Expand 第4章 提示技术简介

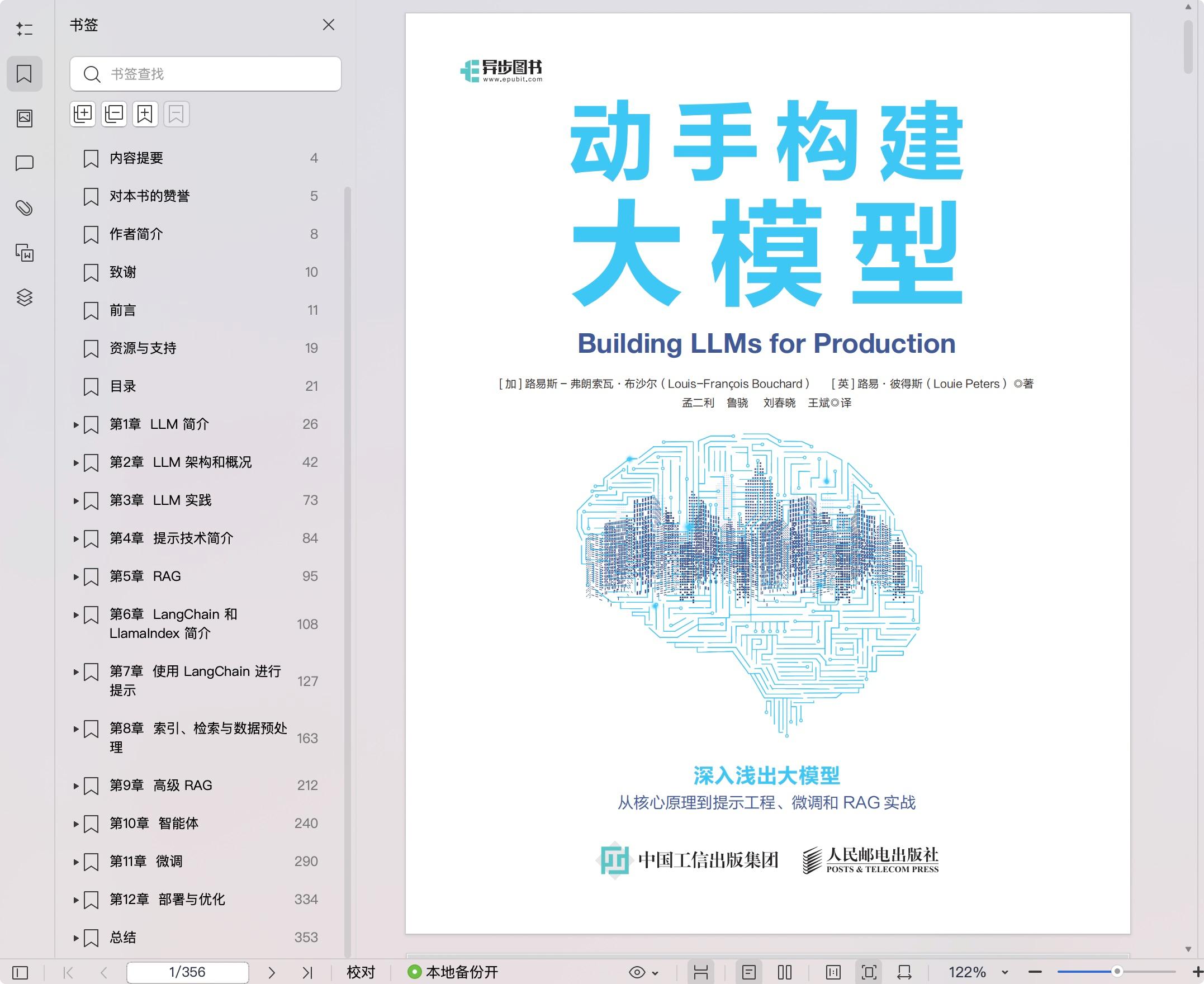click(x=76, y=538)
